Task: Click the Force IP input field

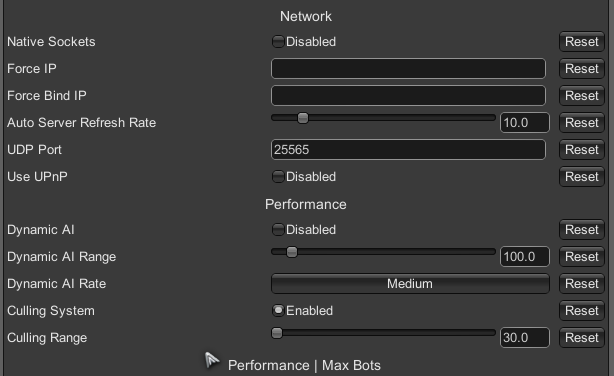Action: [x=408, y=69]
